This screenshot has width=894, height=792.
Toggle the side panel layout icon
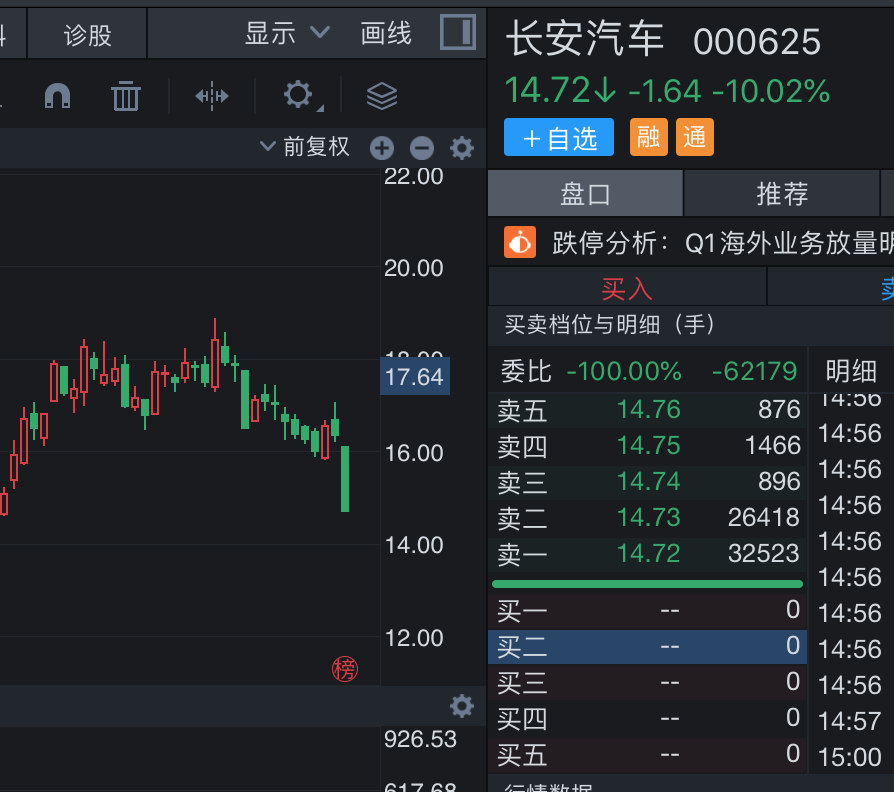(458, 32)
